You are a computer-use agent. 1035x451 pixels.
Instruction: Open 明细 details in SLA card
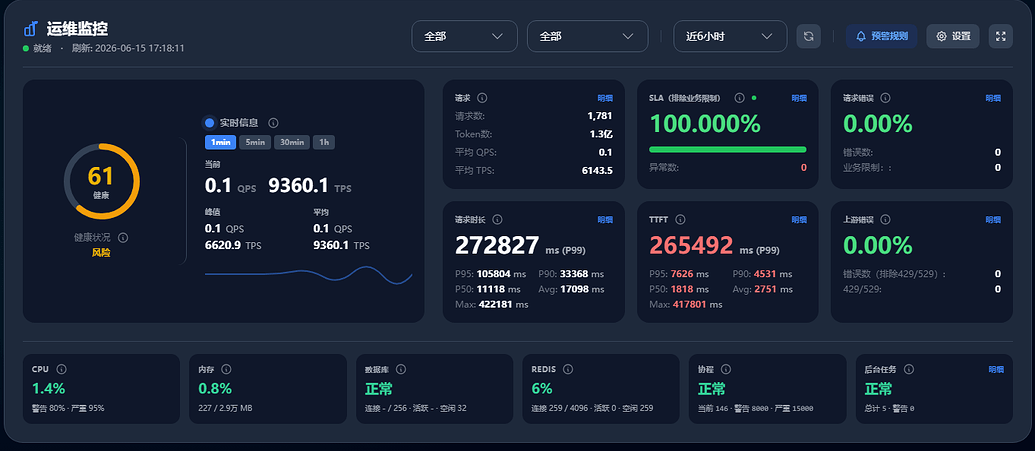[799, 98]
